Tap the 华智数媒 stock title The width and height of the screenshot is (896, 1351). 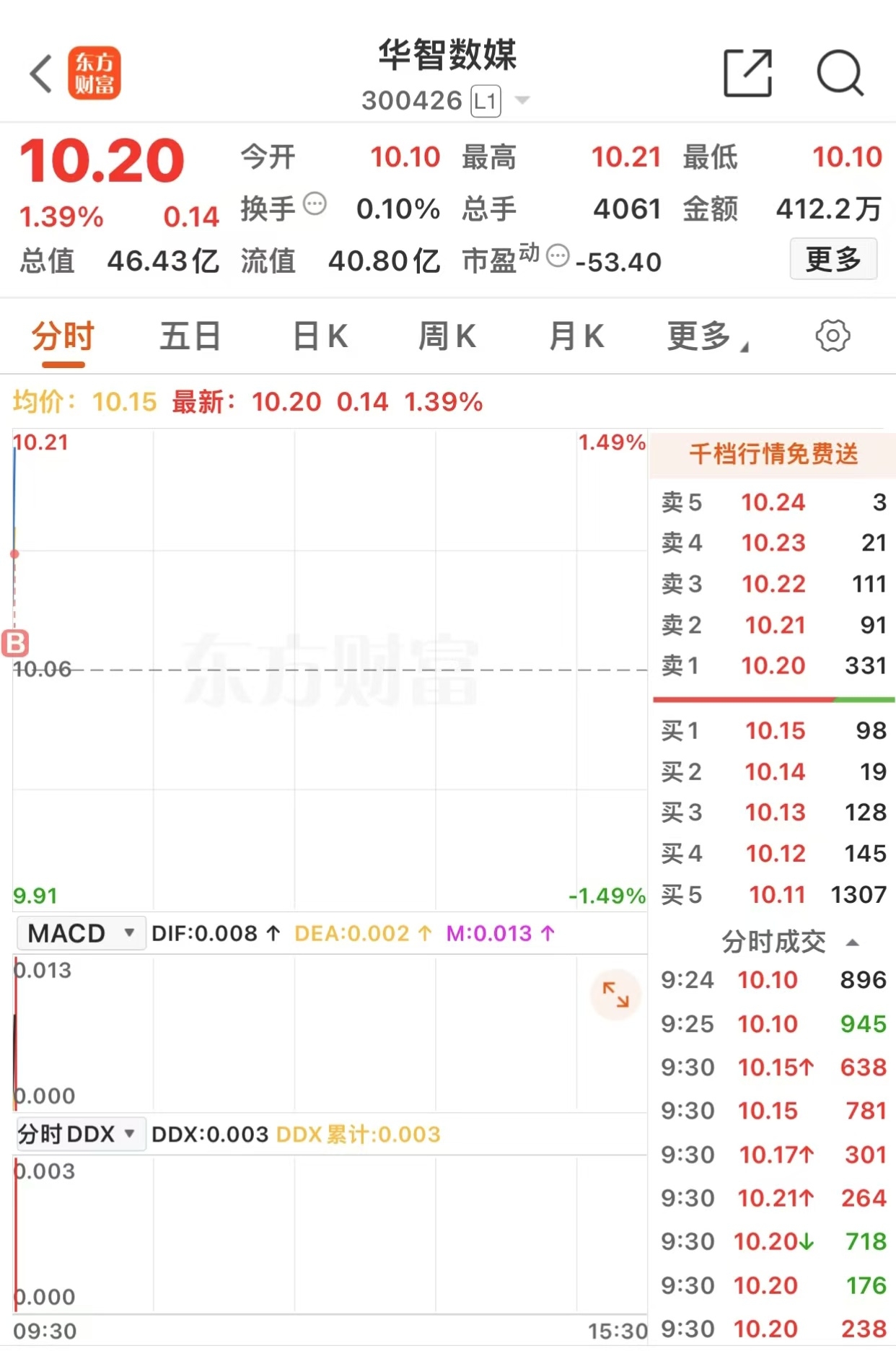[448, 56]
